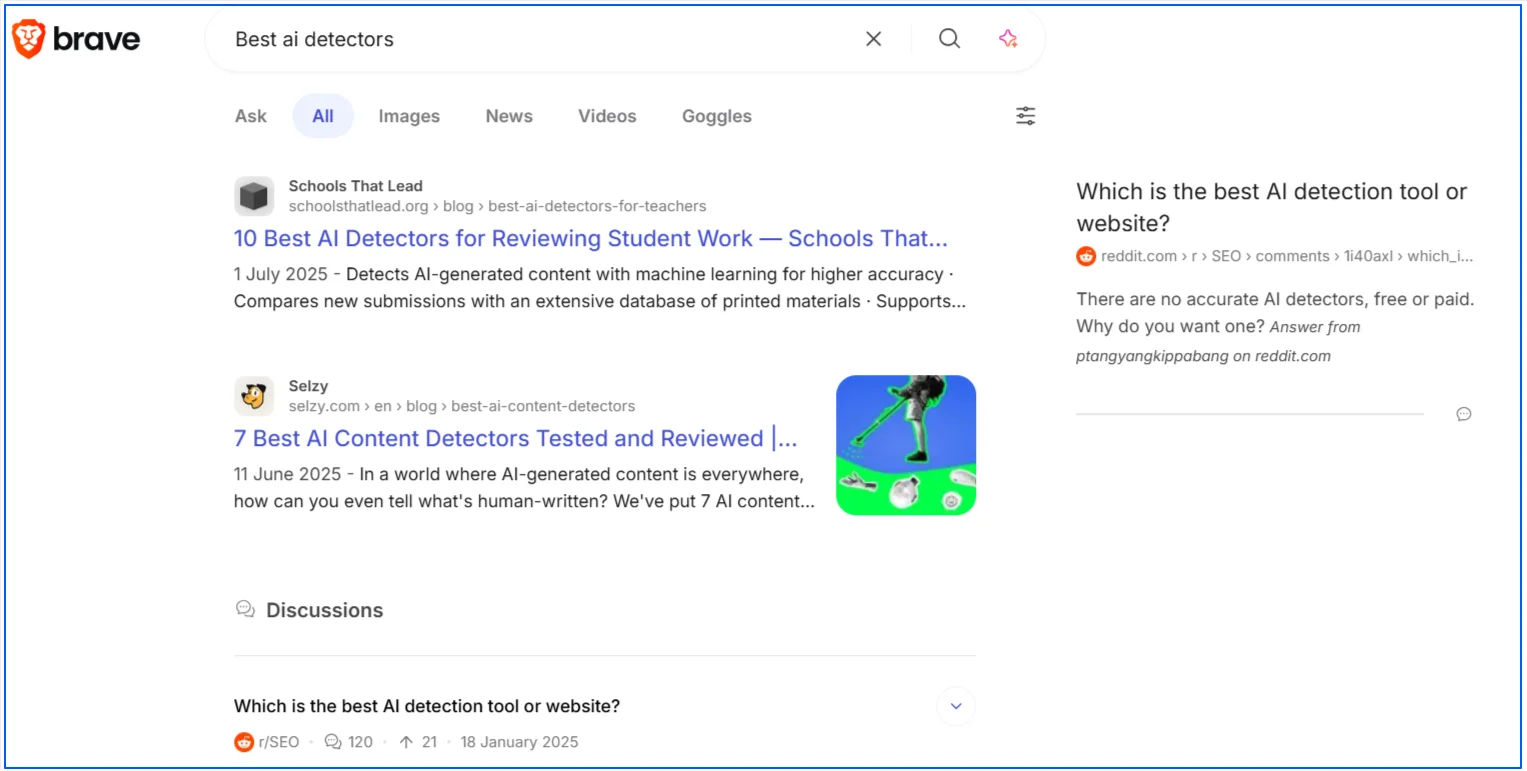This screenshot has width=1527, height=771.
Task: Switch to the Images tab
Action: point(409,116)
